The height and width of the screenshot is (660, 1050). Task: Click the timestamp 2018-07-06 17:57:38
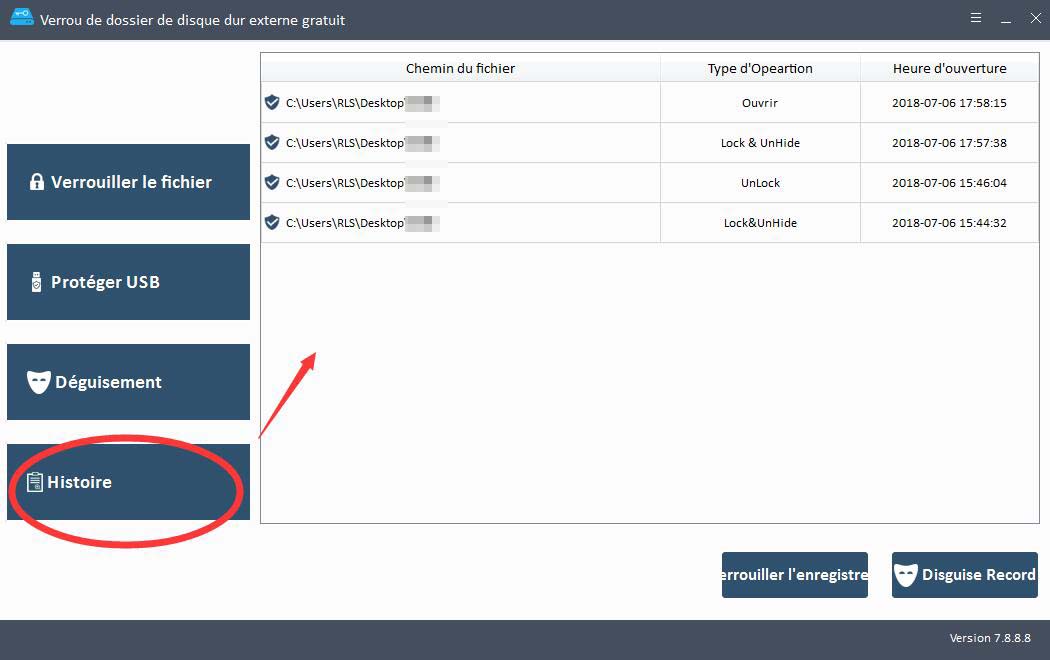point(950,143)
